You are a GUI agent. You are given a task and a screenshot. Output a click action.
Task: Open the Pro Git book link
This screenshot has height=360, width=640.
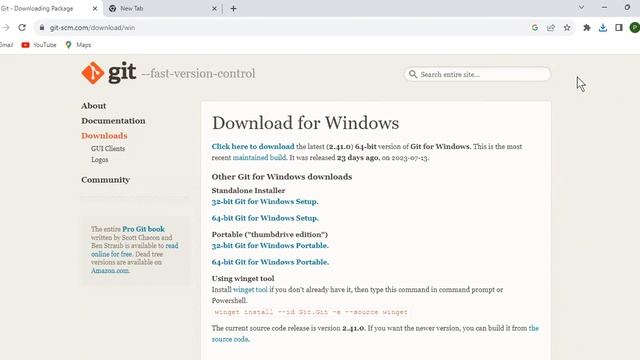click(x=143, y=229)
